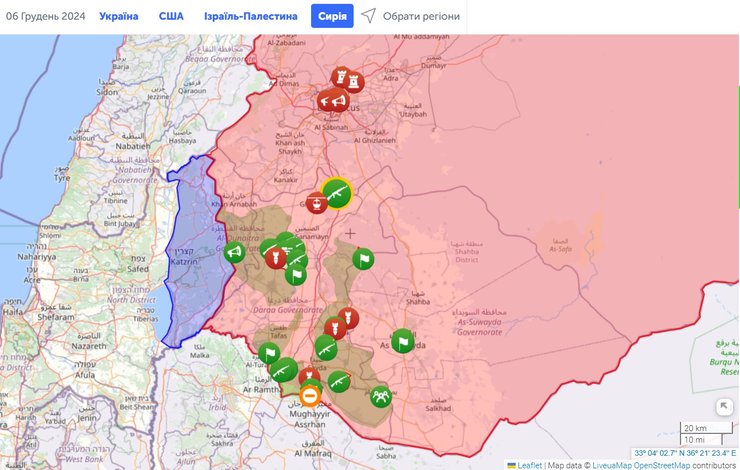Screen dimensions: 740x470
Task: Select the red megaphone marker over Damascus
Action: click(339, 101)
